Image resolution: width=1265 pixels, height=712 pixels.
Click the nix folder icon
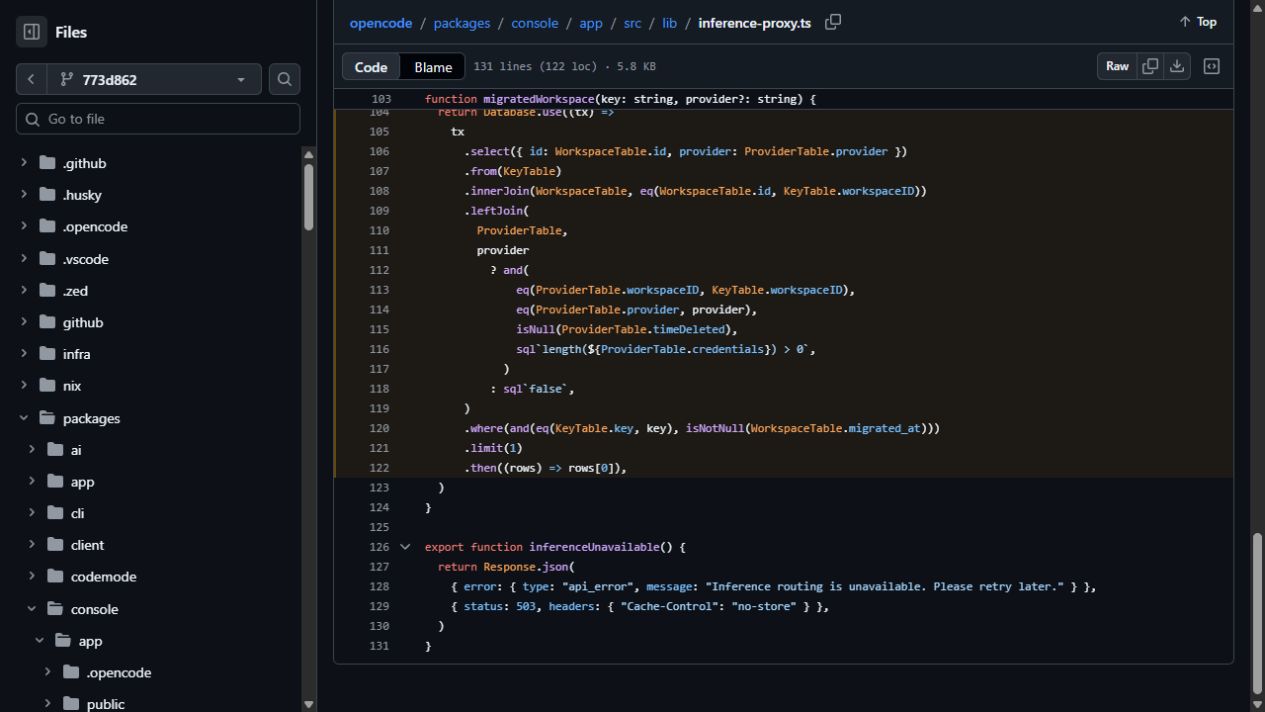[x=47, y=386]
